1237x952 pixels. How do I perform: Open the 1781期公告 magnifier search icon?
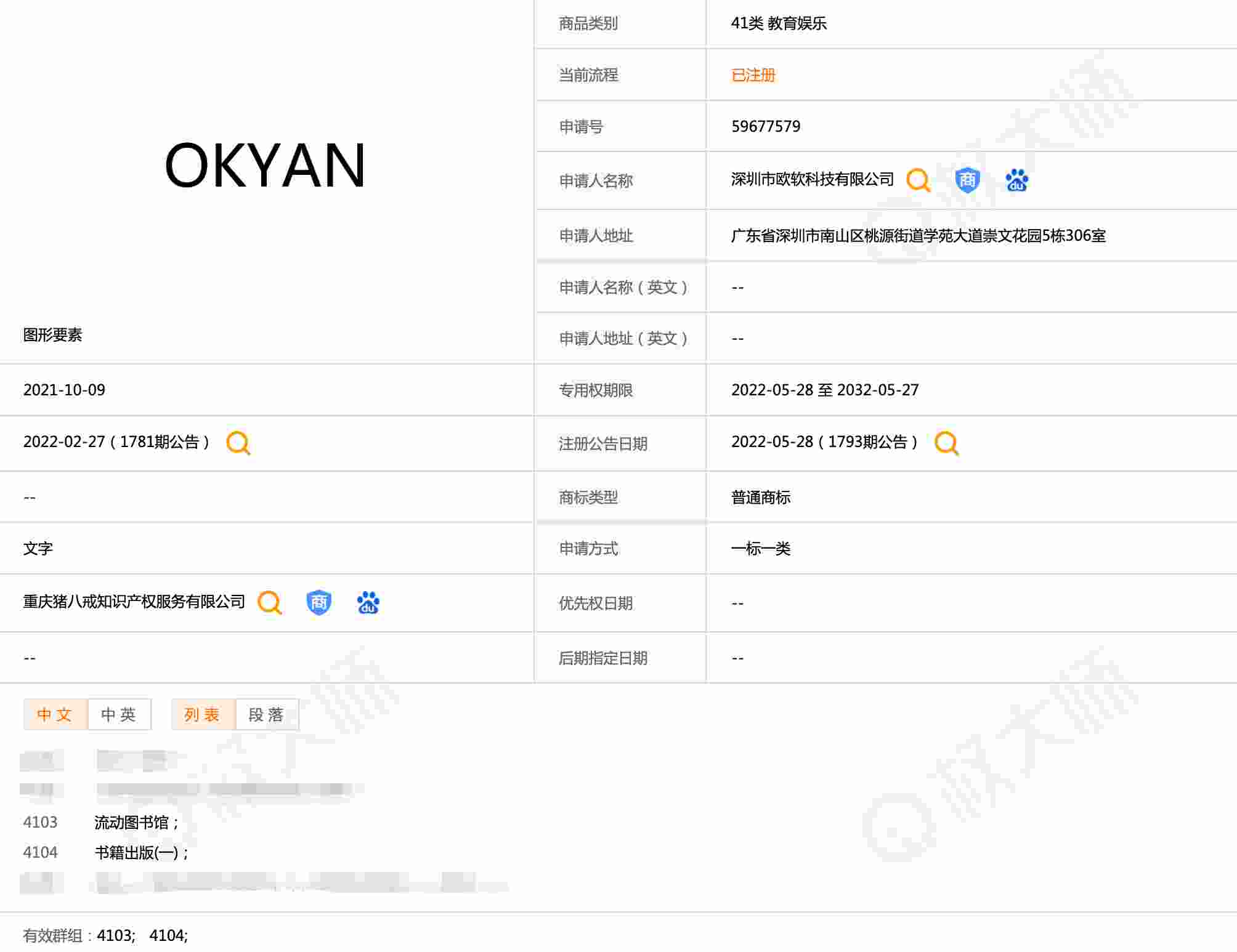(x=238, y=443)
